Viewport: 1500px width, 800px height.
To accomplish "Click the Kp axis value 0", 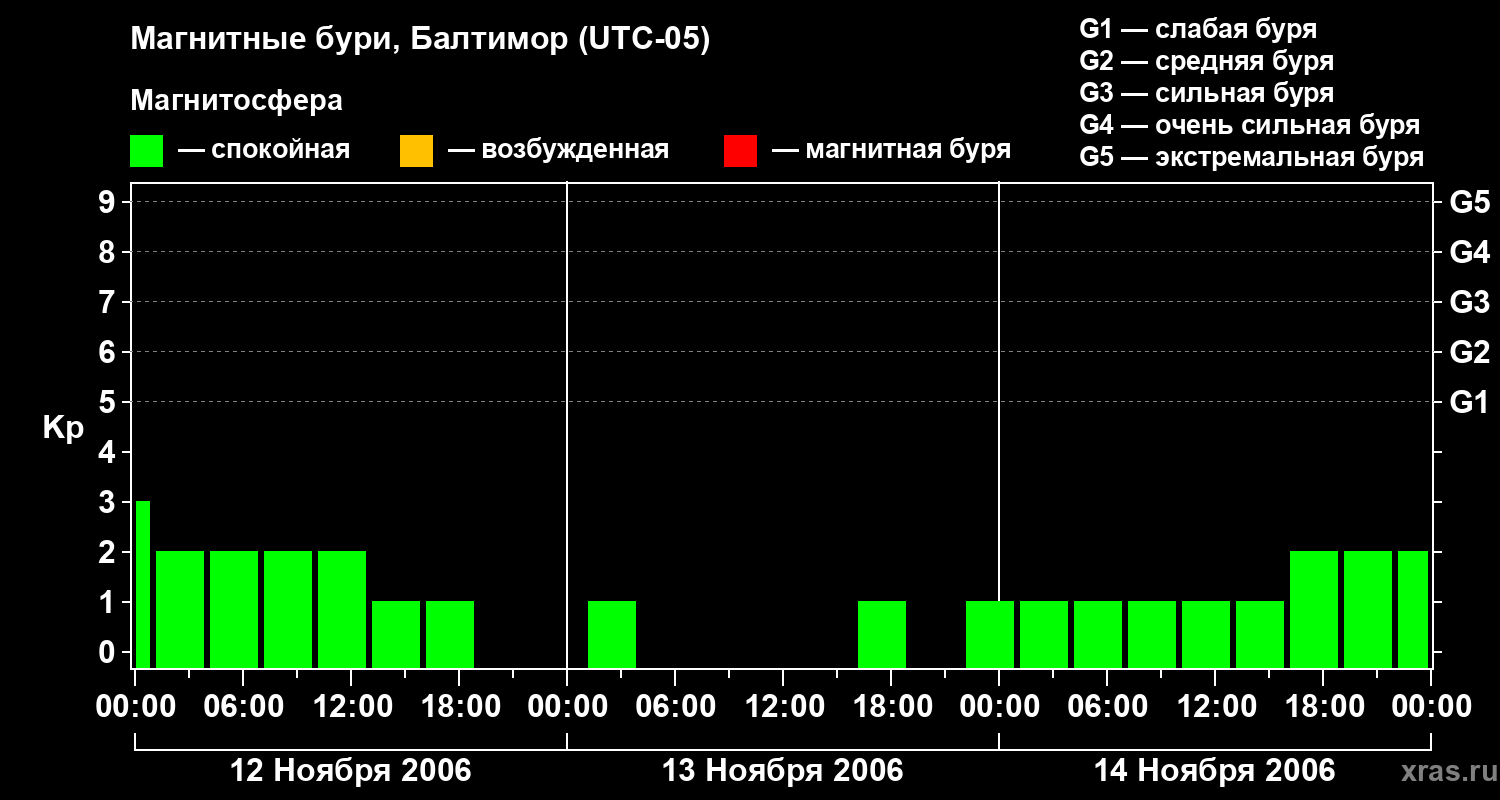I will click(109, 652).
